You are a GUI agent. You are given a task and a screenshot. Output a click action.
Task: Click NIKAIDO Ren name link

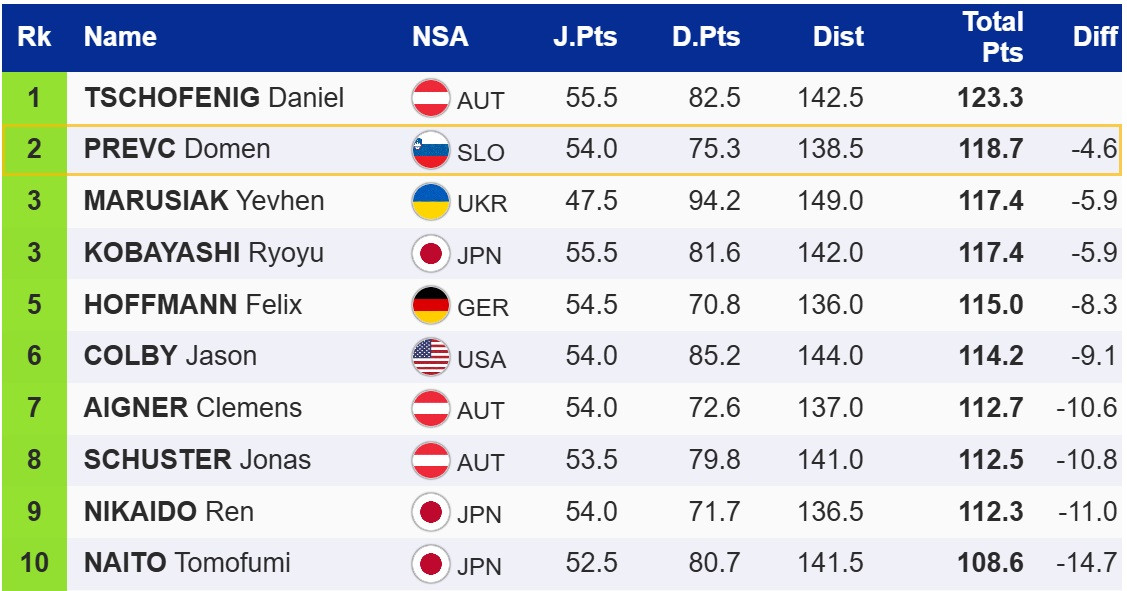pyautogui.click(x=169, y=512)
